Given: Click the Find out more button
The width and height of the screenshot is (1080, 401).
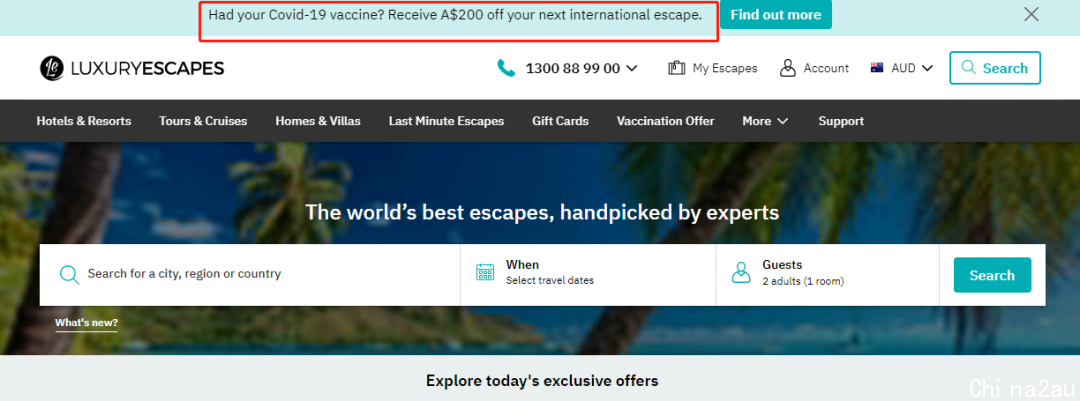Looking at the screenshot, I should pyautogui.click(x=776, y=14).
